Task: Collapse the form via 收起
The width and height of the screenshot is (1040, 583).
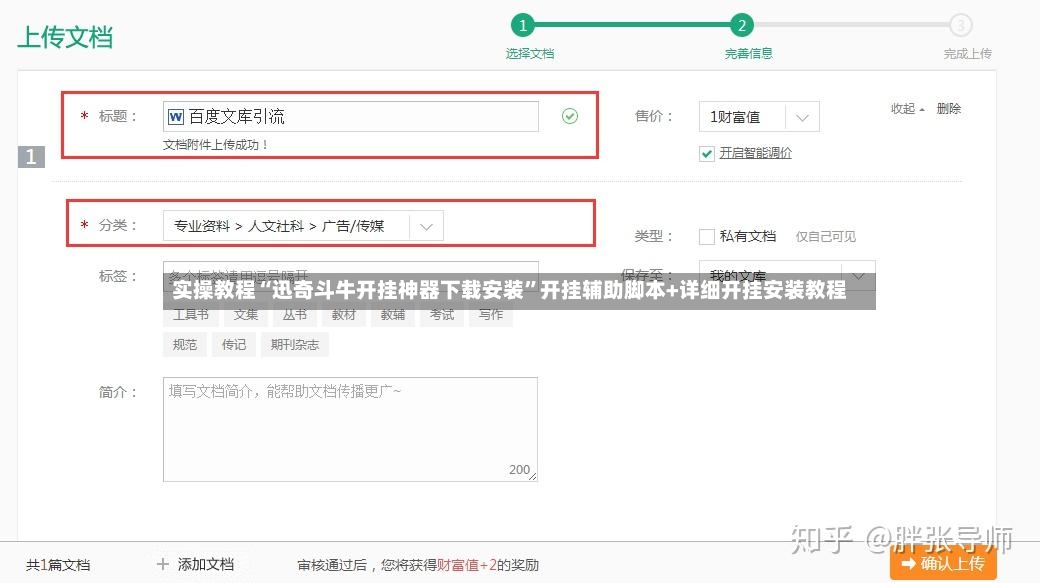Action: [x=907, y=109]
